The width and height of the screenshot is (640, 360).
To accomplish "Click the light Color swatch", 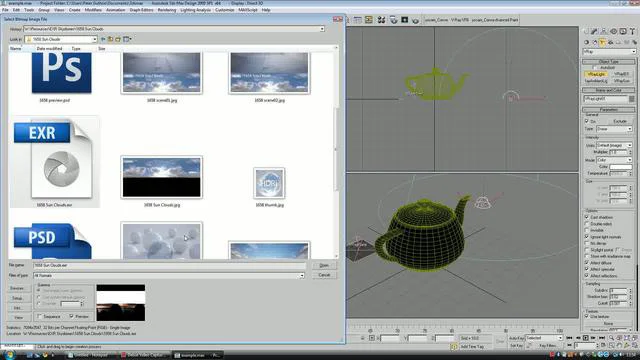I will click(x=620, y=167).
